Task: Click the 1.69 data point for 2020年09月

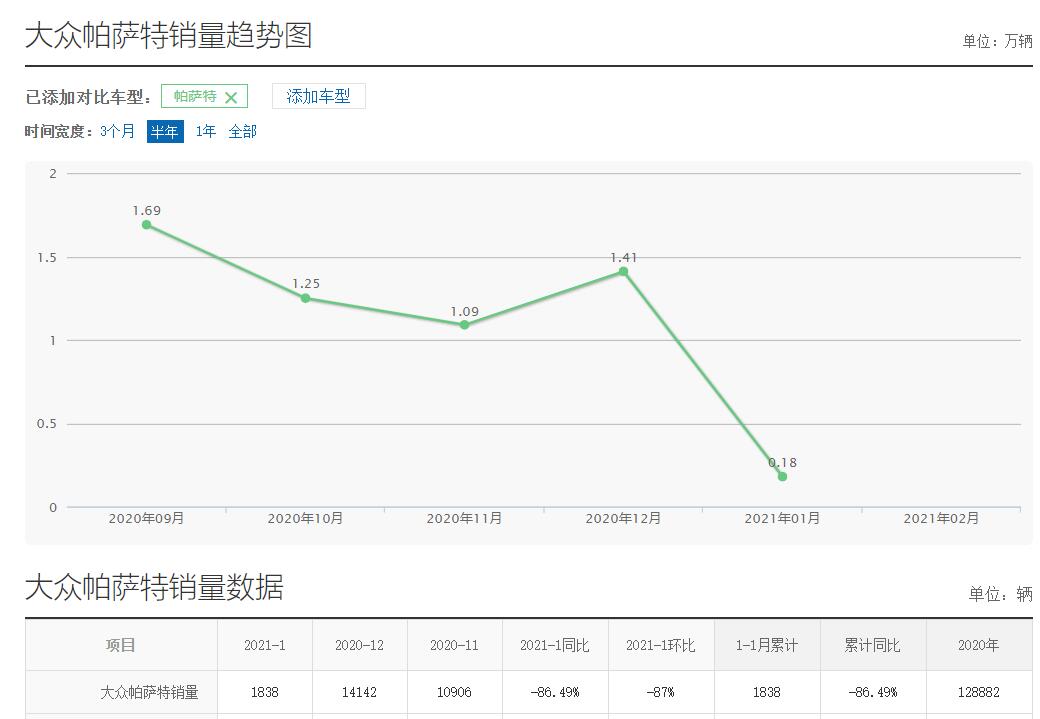Action: 147,225
